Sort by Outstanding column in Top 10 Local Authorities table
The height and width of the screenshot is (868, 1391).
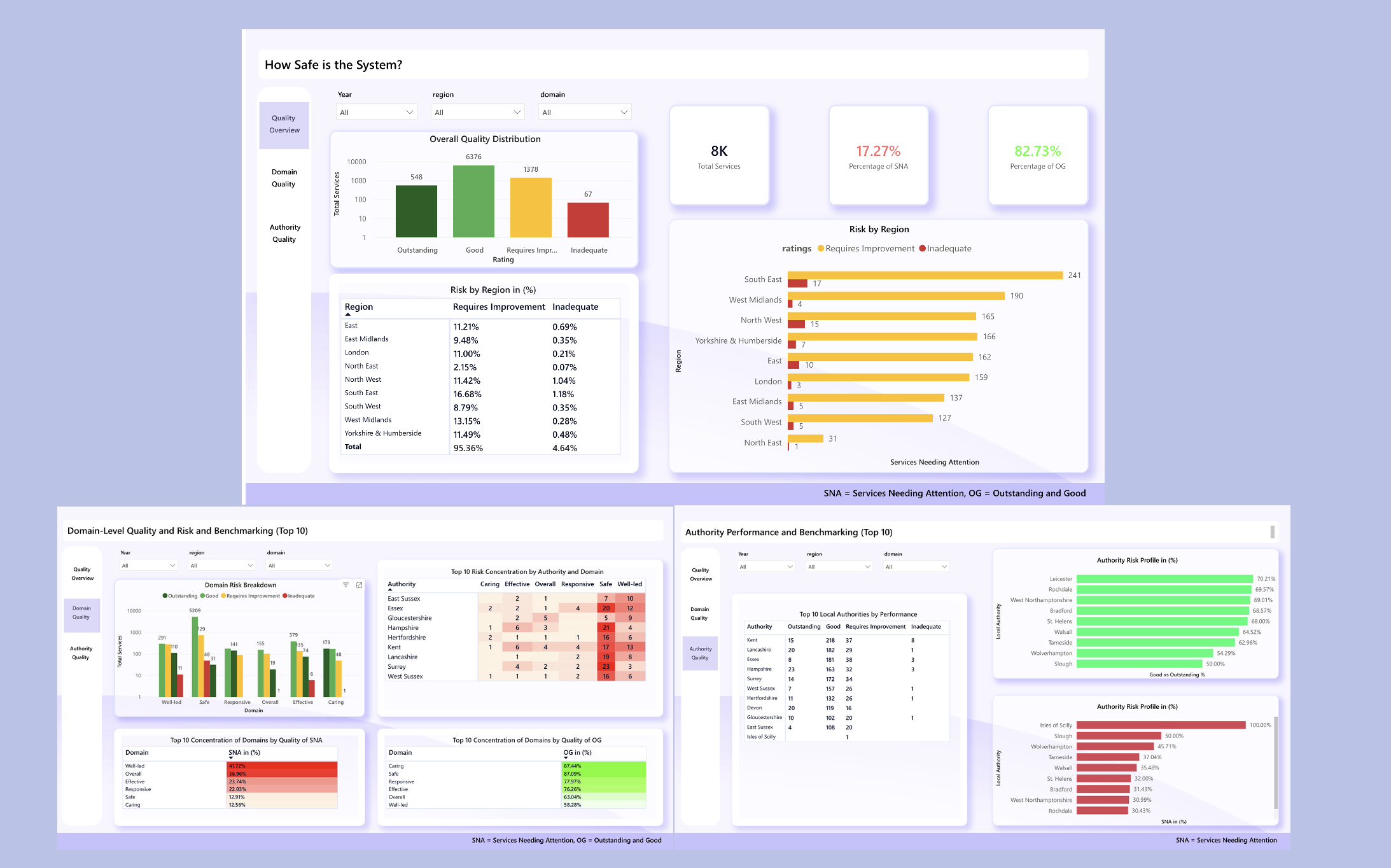pos(804,627)
